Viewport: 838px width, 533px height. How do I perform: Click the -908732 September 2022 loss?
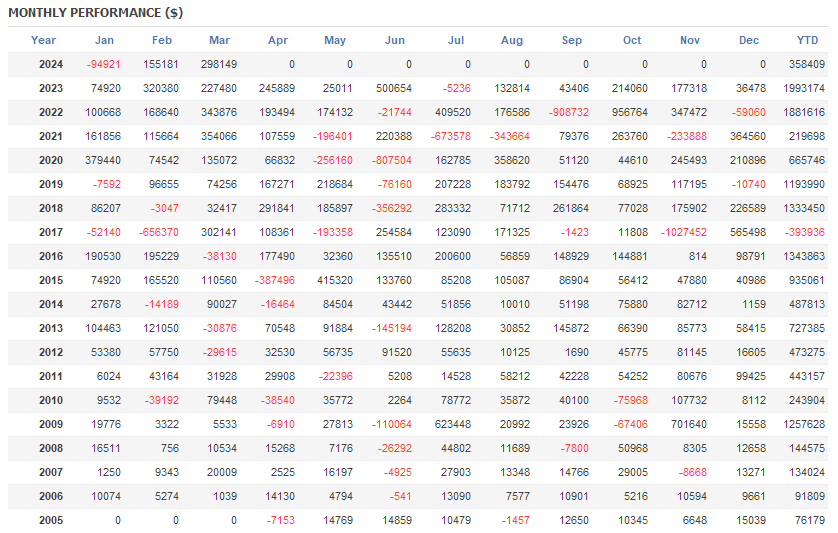[569, 112]
